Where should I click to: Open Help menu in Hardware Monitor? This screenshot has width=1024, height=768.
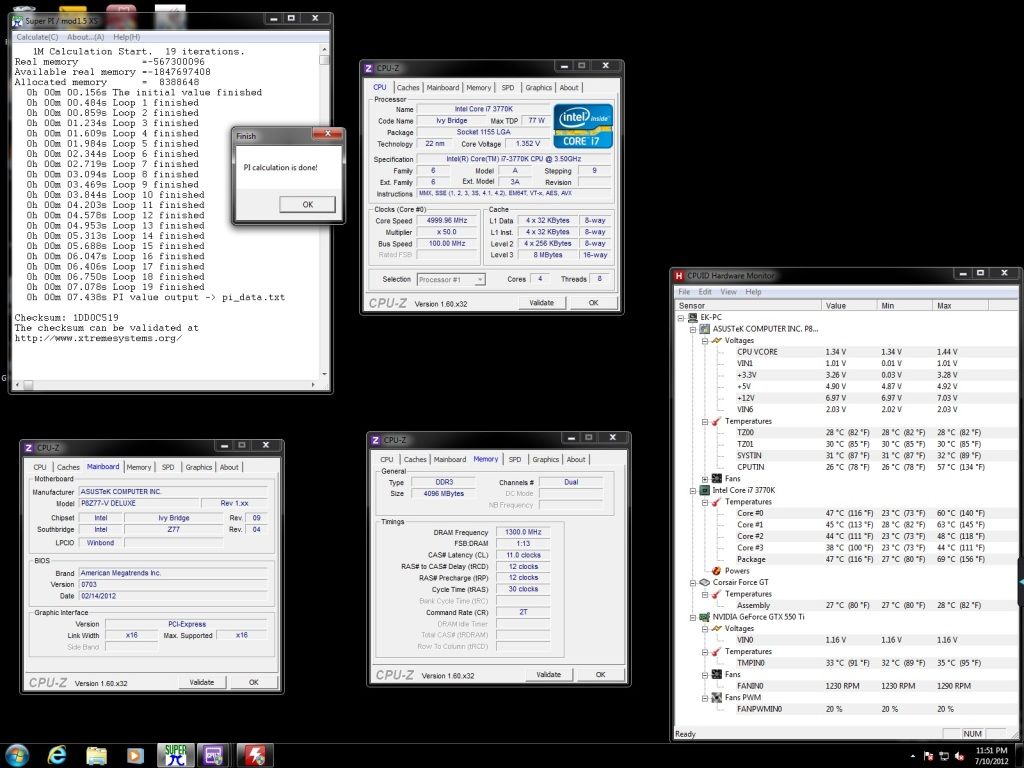tap(753, 292)
